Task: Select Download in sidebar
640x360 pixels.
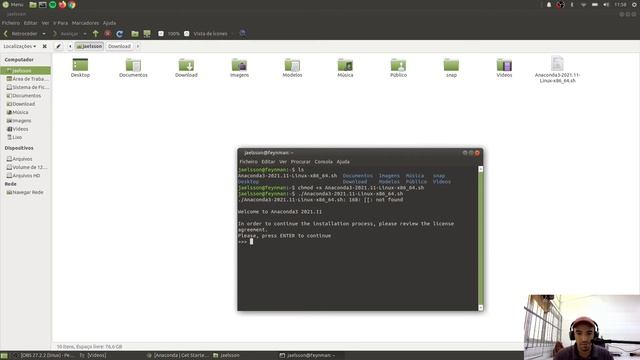Action: 25,104
